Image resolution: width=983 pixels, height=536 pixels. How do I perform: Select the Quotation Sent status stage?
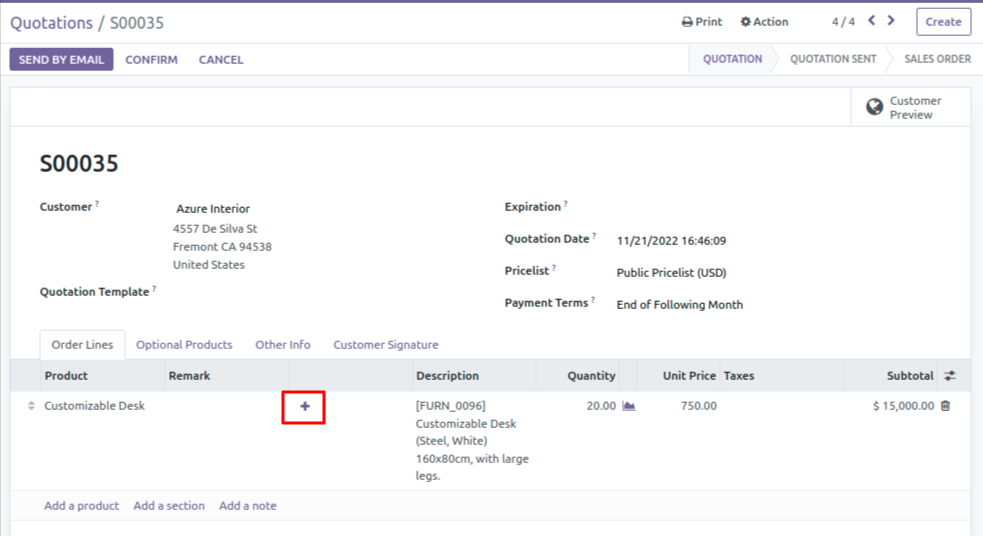tap(833, 59)
